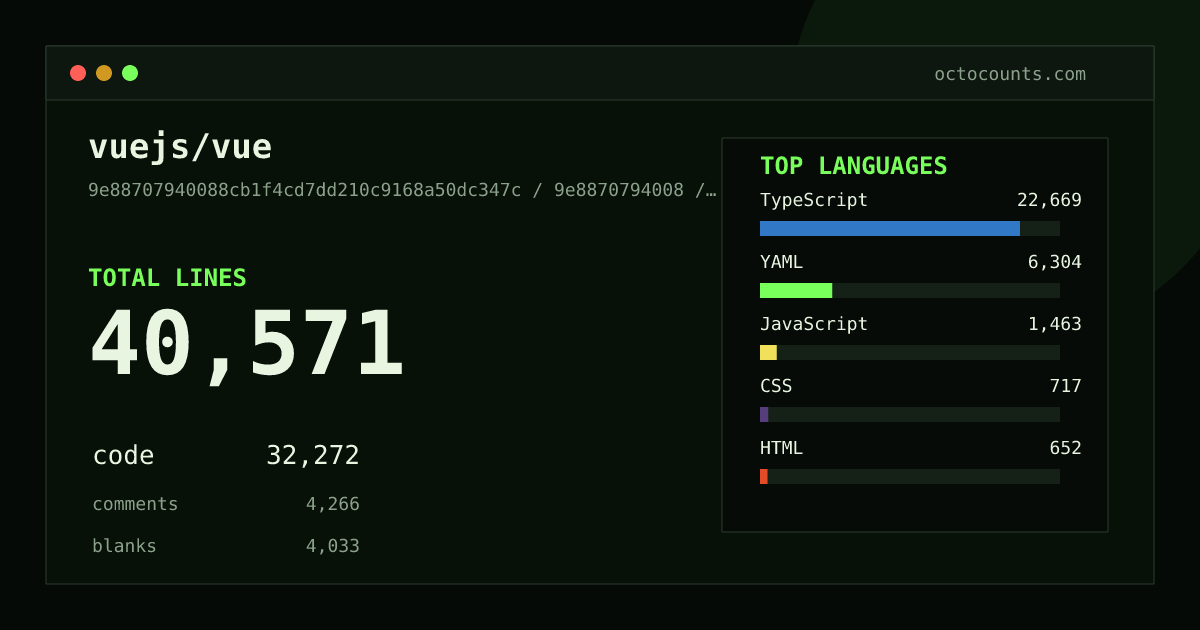Screen dimensions: 1200x630
Task: Click the HTML language label
Action: click(781, 448)
